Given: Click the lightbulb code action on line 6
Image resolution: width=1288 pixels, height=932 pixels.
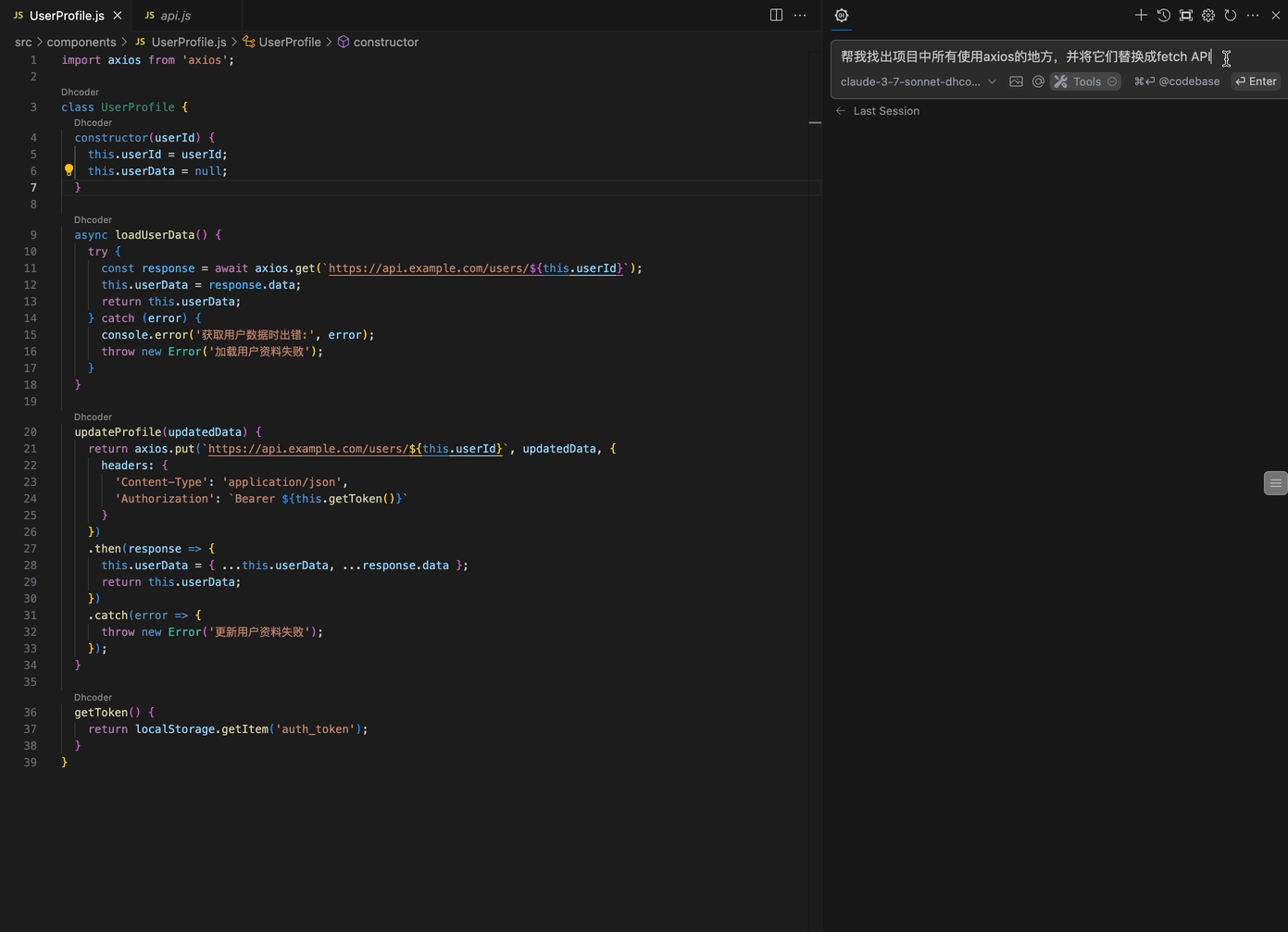Looking at the screenshot, I should (x=69, y=170).
